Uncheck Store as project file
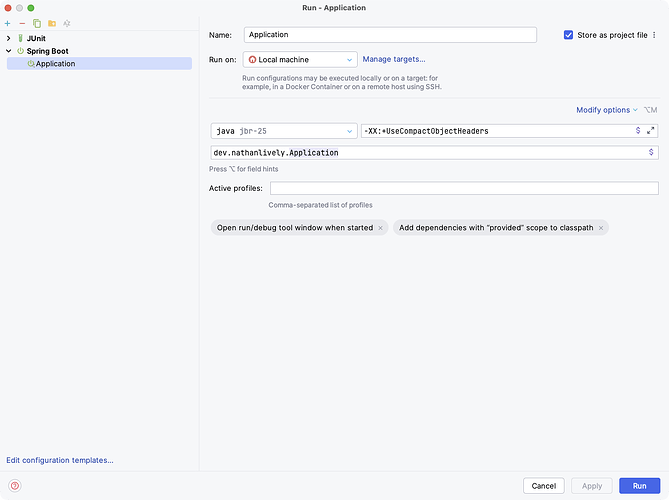The width and height of the screenshot is (669, 500). click(569, 35)
